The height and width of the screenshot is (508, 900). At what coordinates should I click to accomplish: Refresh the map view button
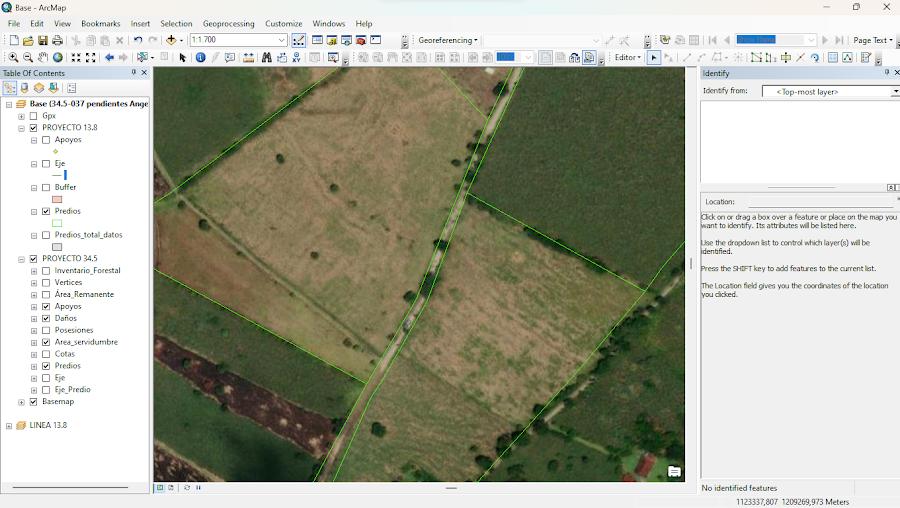[187, 487]
